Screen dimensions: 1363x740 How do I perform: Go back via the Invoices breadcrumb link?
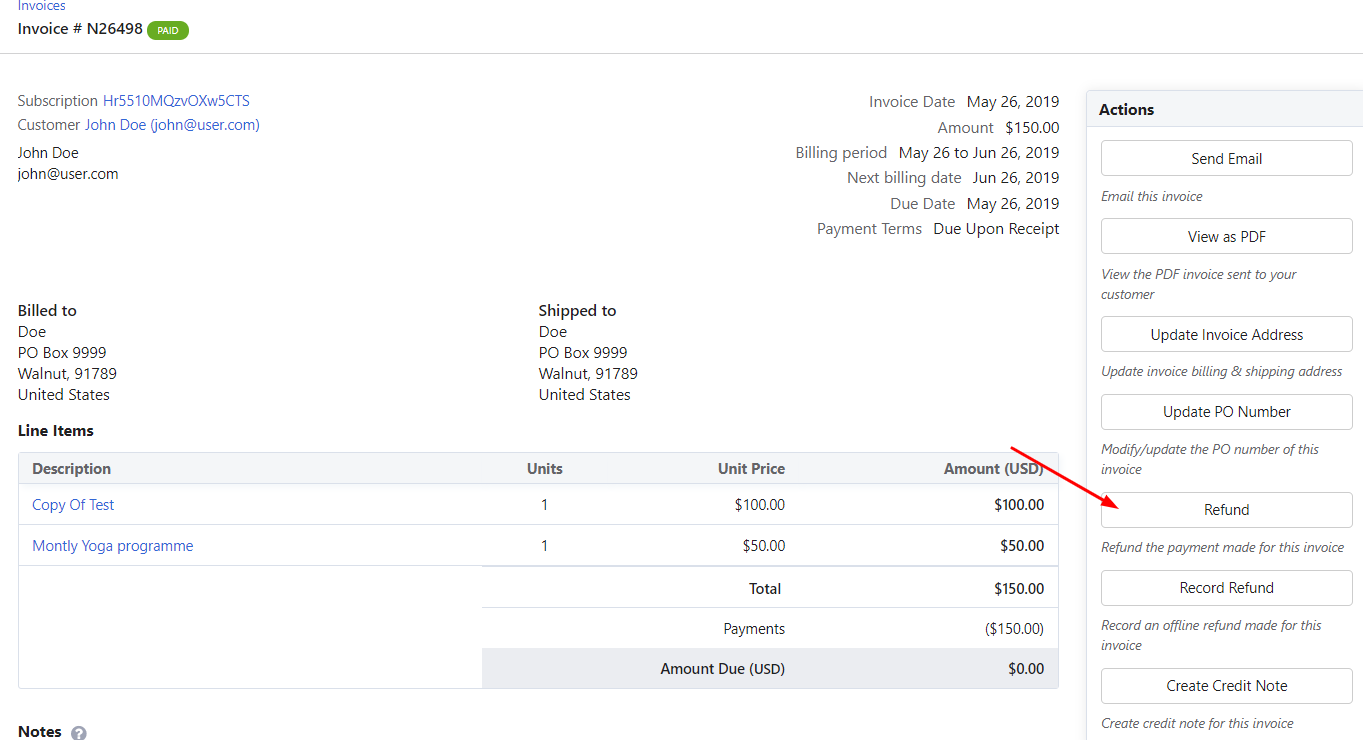coord(41,6)
